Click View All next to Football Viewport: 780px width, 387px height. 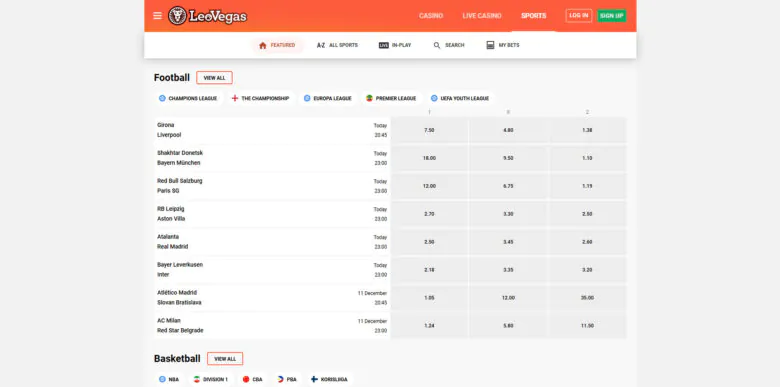click(214, 78)
